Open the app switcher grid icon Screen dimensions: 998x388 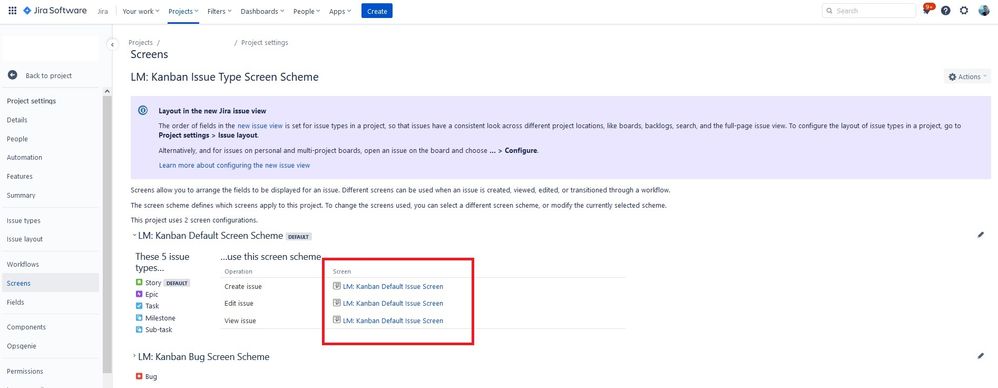point(12,11)
